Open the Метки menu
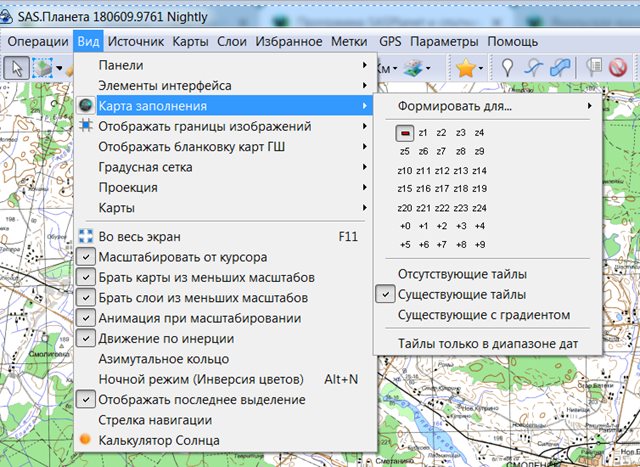This screenshot has width=640, height=467. click(x=349, y=41)
